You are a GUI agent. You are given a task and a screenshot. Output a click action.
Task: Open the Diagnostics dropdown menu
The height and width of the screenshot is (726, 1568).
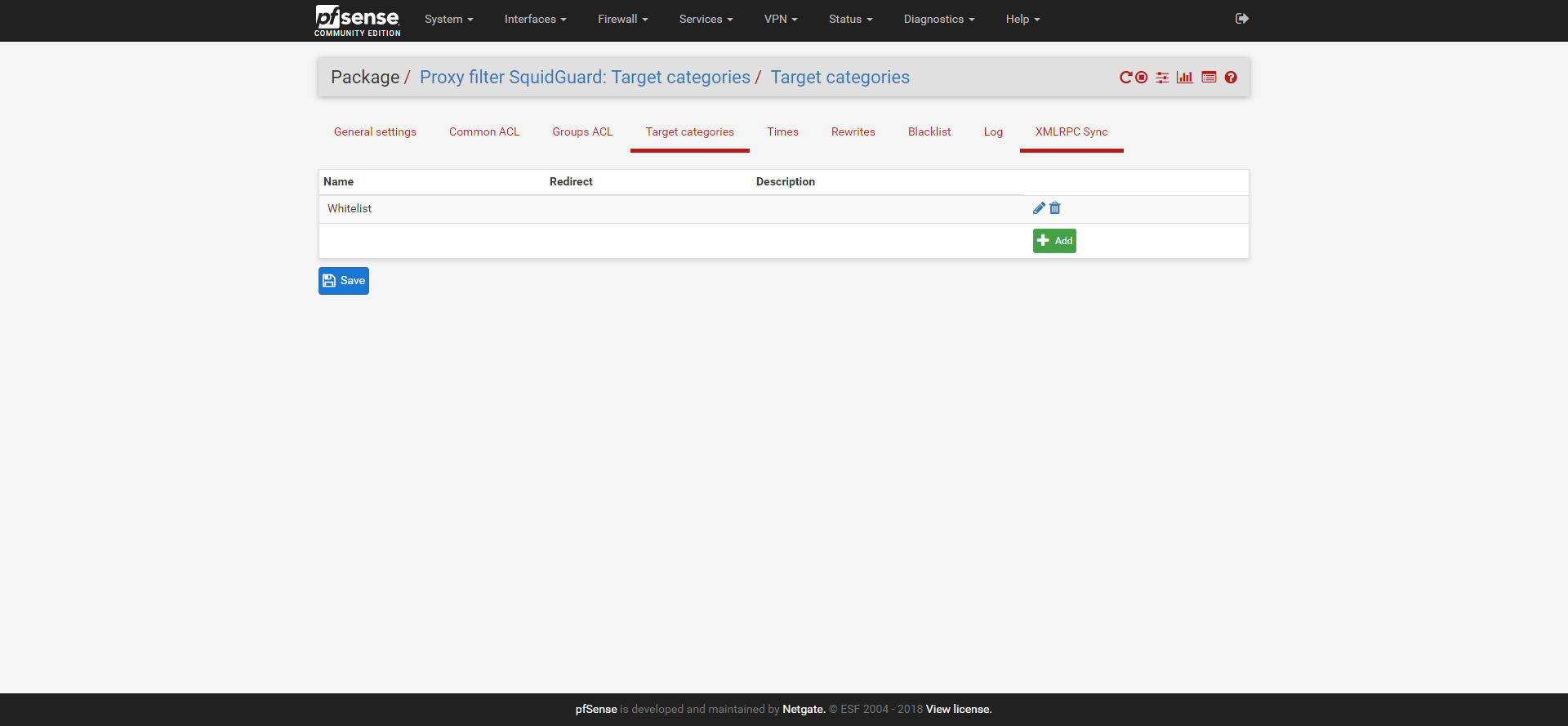[x=938, y=20]
